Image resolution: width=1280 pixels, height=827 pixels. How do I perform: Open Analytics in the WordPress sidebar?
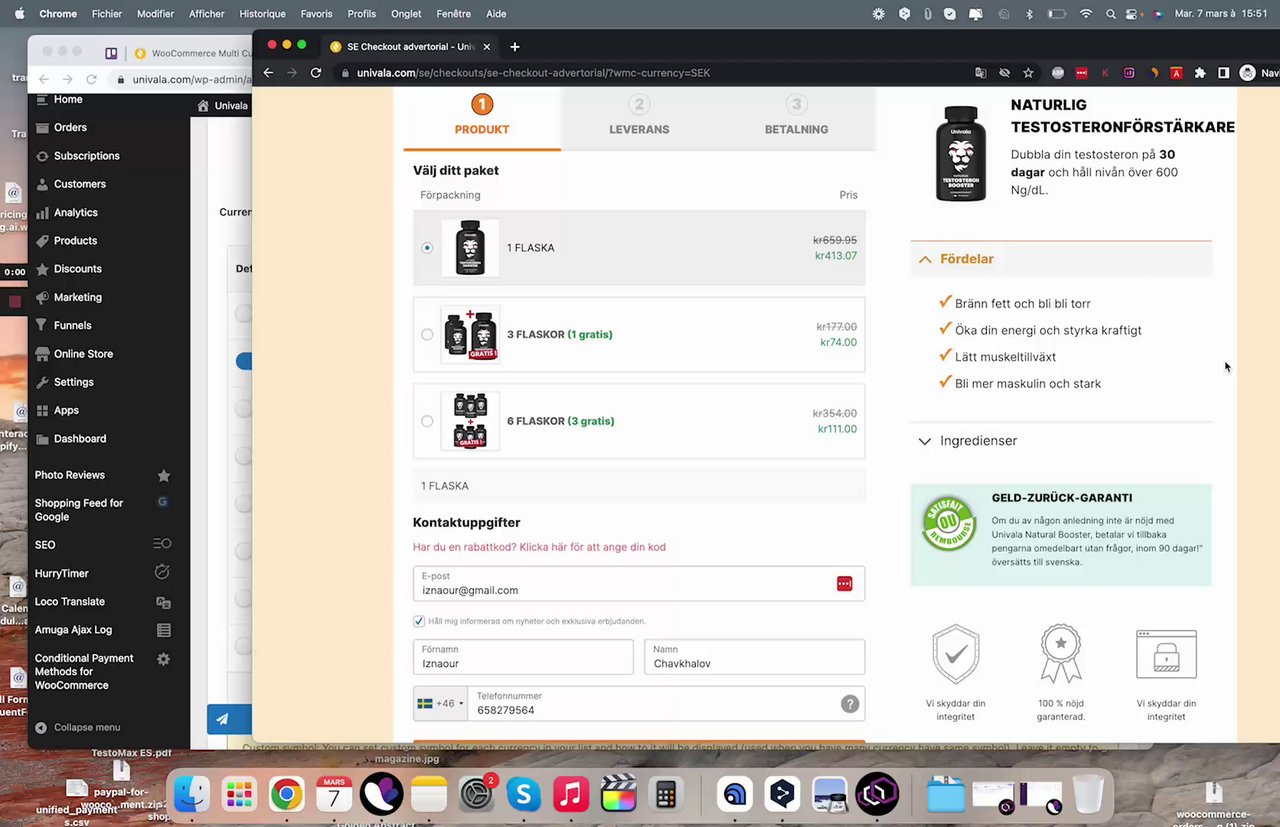pos(75,212)
